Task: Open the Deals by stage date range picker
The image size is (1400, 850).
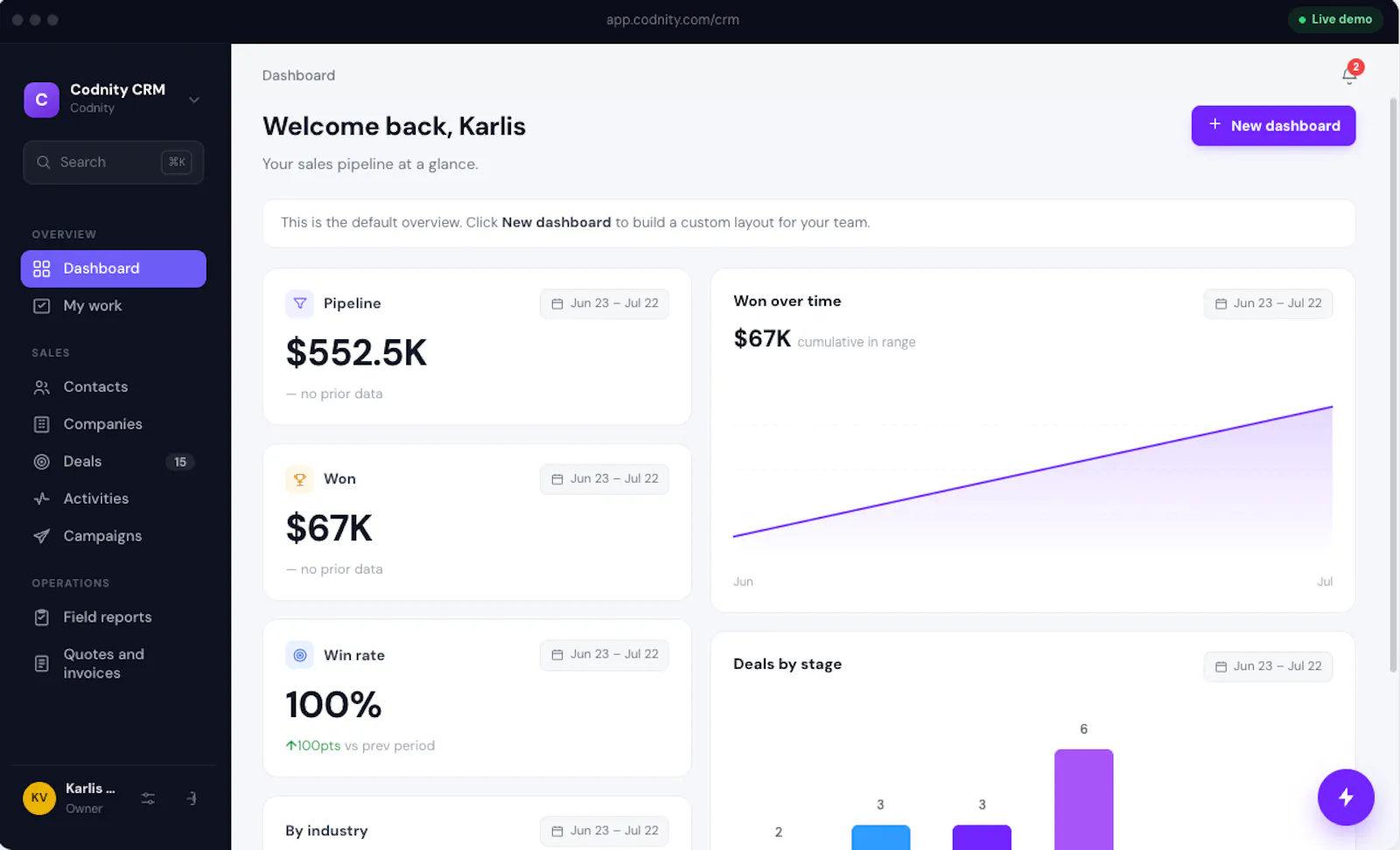Action: point(1268,666)
